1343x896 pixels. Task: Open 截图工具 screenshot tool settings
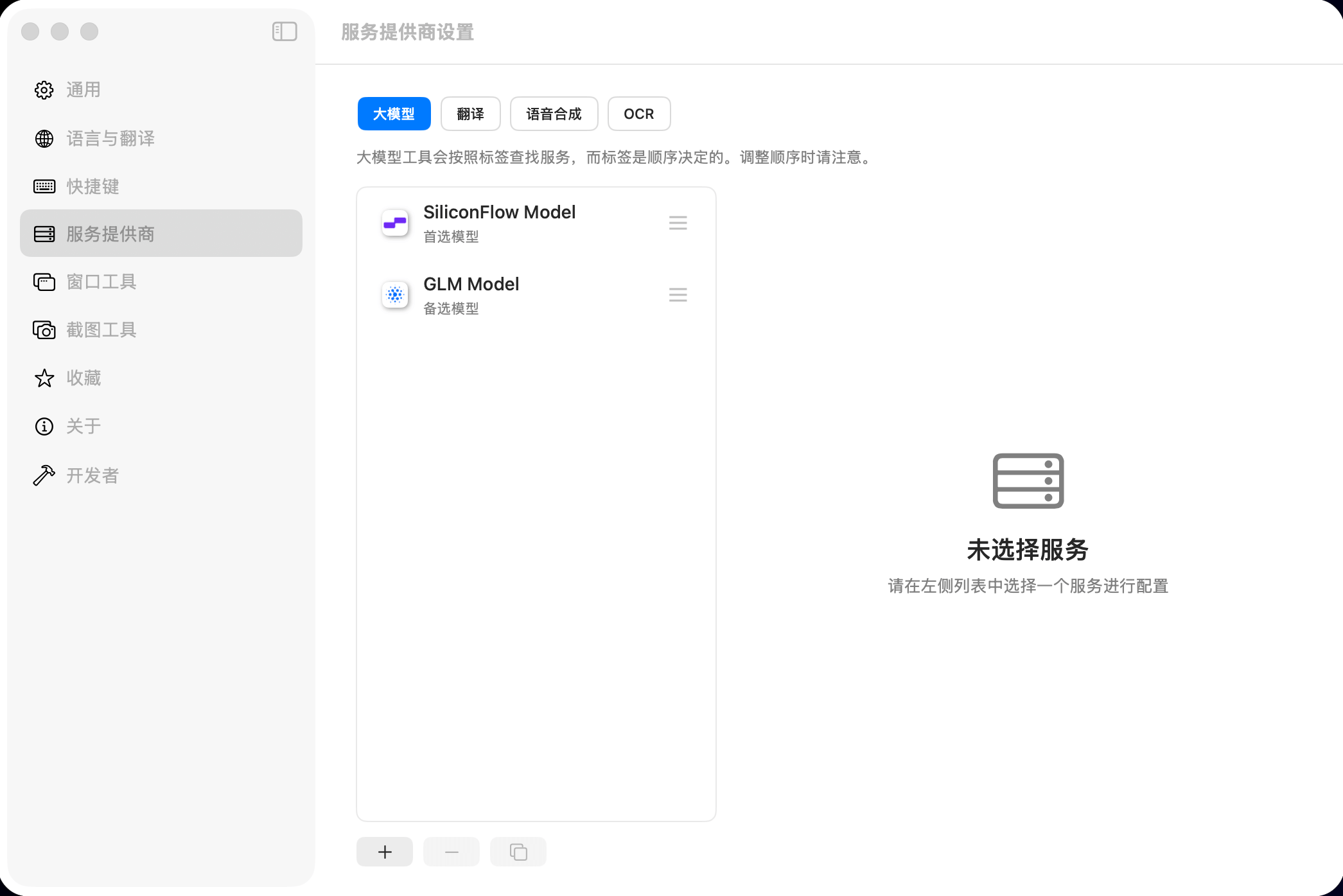(101, 329)
